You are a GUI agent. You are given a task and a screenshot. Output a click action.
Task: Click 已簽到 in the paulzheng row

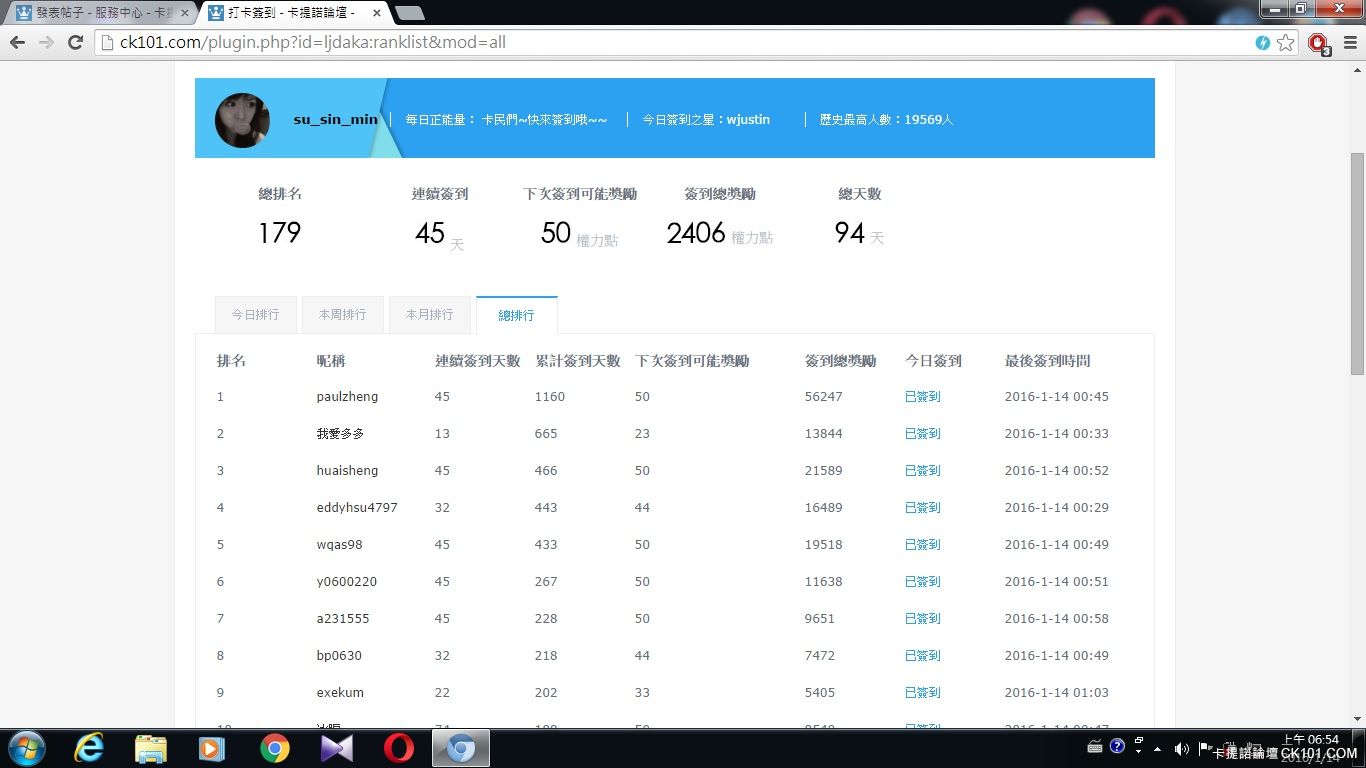(922, 397)
